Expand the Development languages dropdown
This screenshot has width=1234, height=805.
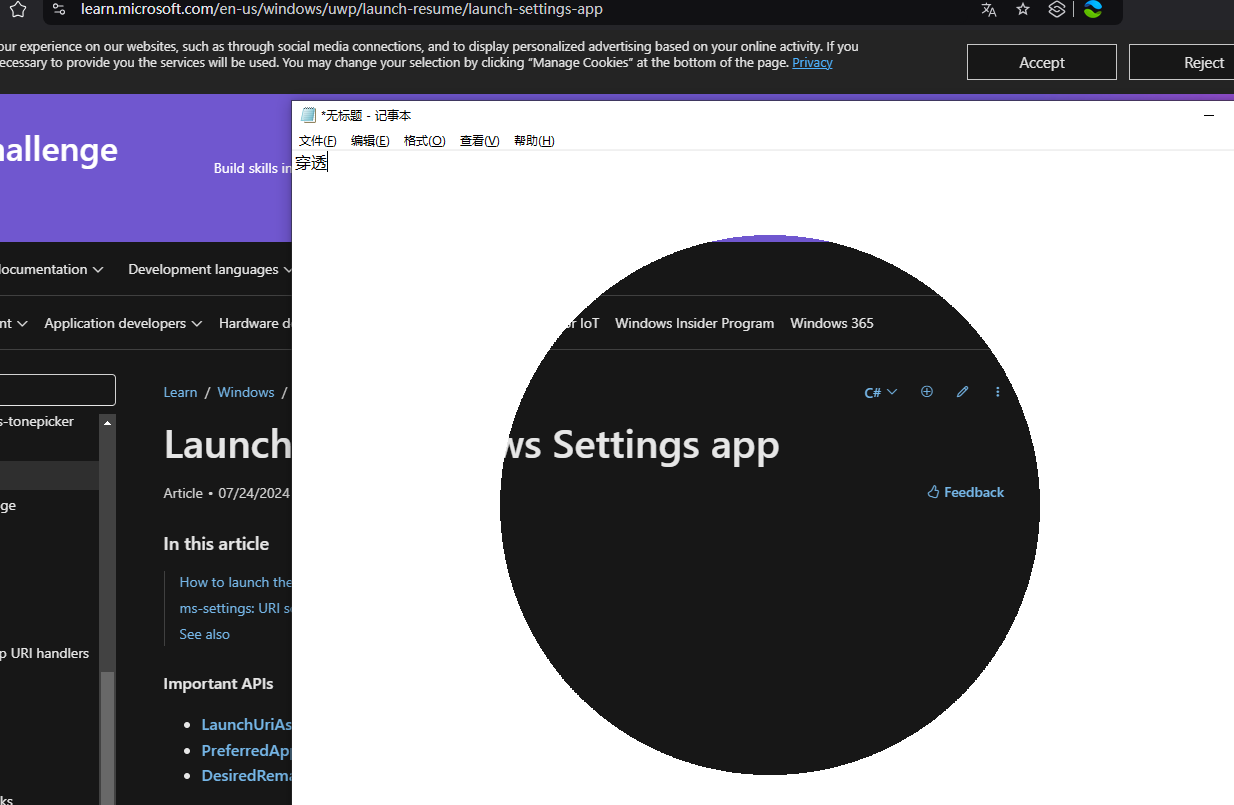(210, 269)
